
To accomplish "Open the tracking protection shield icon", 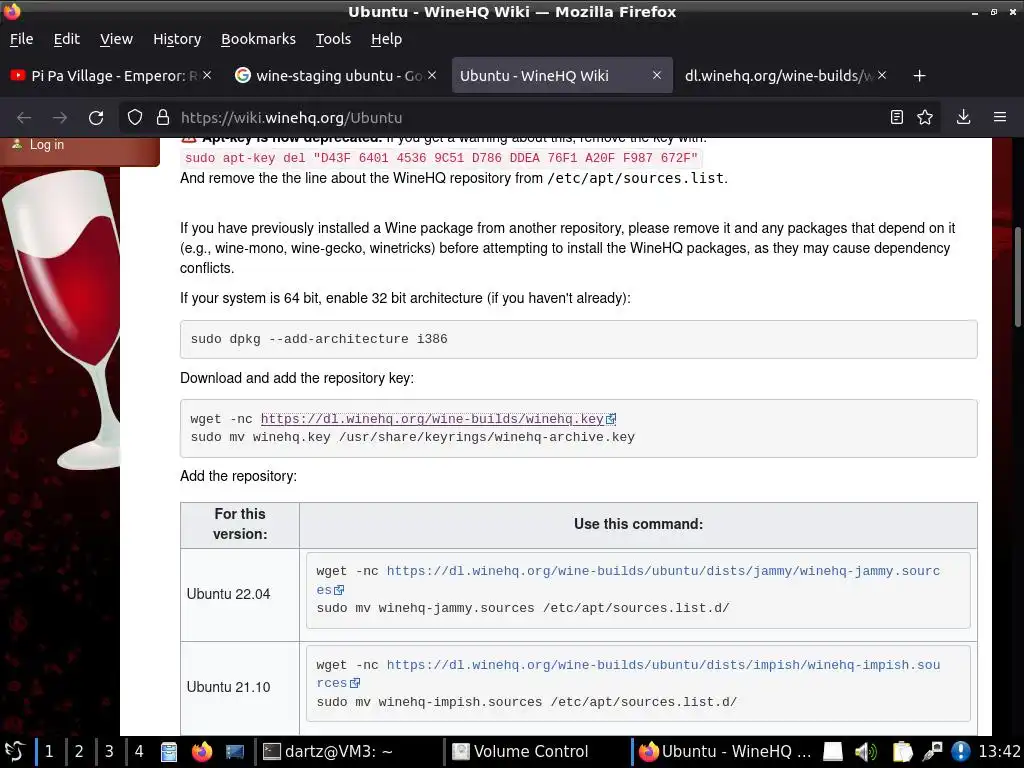I will [x=135, y=118].
